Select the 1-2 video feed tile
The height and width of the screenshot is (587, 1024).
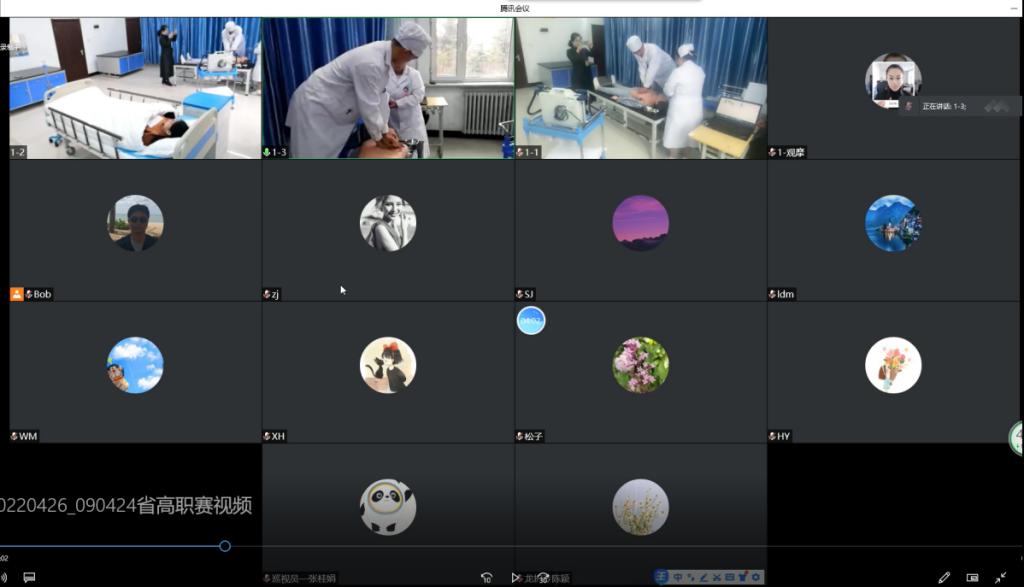135,88
